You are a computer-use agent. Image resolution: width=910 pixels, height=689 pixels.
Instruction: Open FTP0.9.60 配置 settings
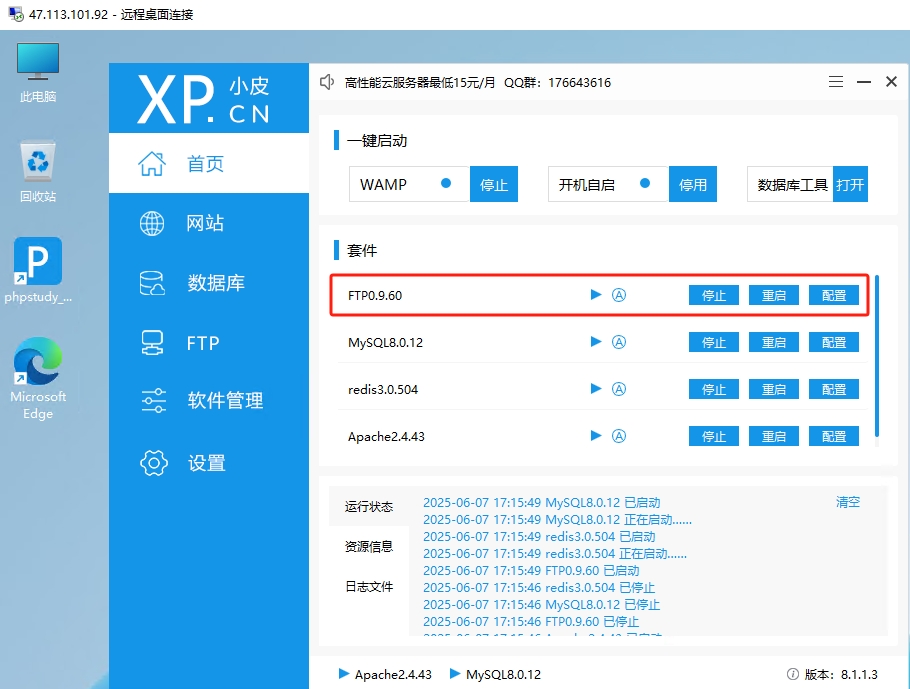(834, 295)
